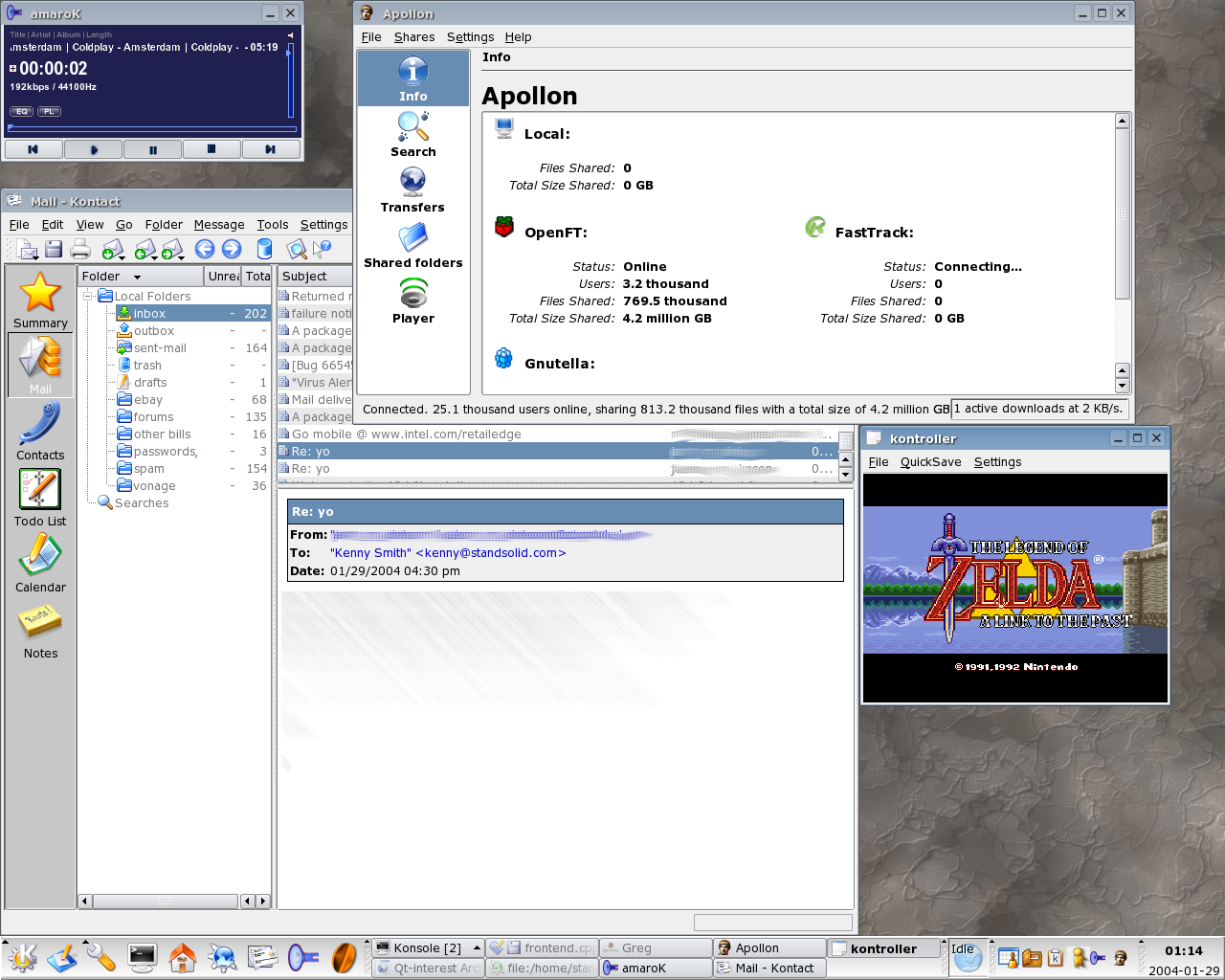Open Apollon's Settings menu
This screenshot has height=980, width=1225.
(x=470, y=37)
